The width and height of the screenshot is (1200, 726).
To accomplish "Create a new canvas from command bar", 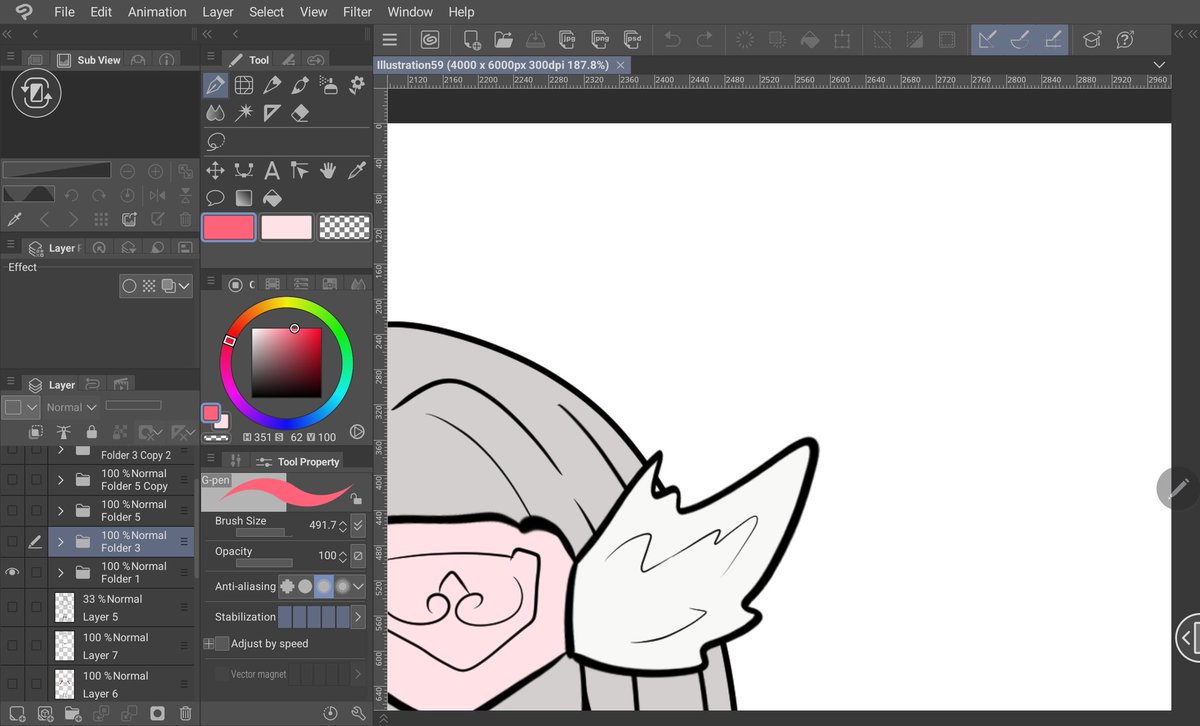I will tap(471, 40).
